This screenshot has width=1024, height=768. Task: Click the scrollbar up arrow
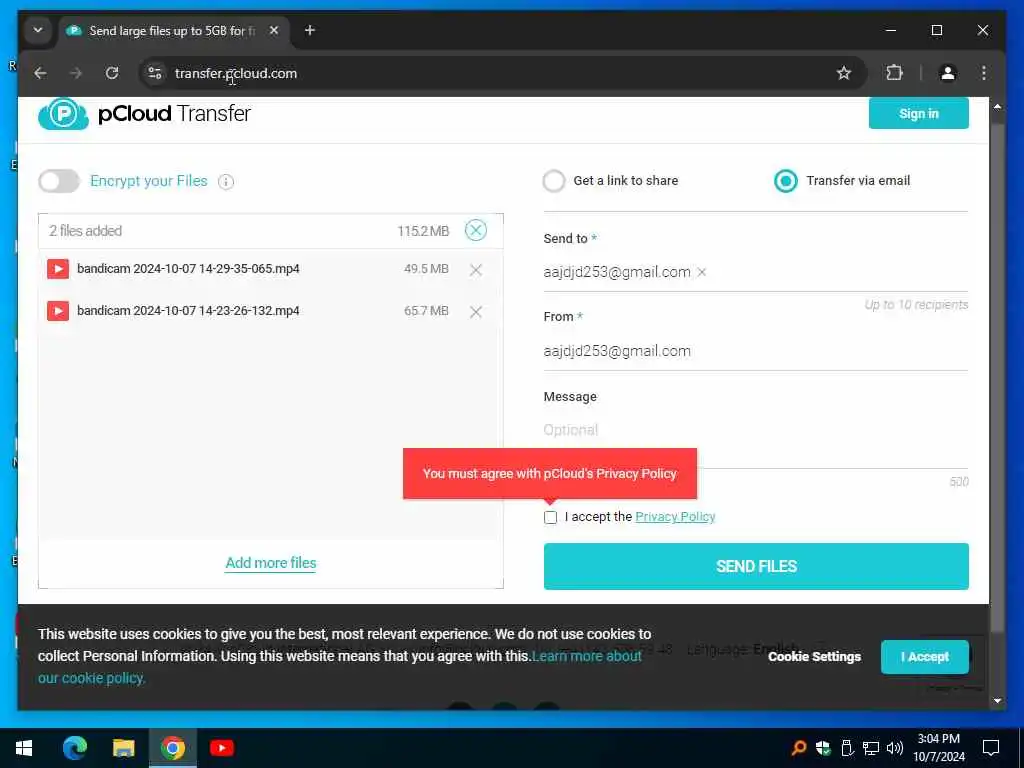click(997, 106)
